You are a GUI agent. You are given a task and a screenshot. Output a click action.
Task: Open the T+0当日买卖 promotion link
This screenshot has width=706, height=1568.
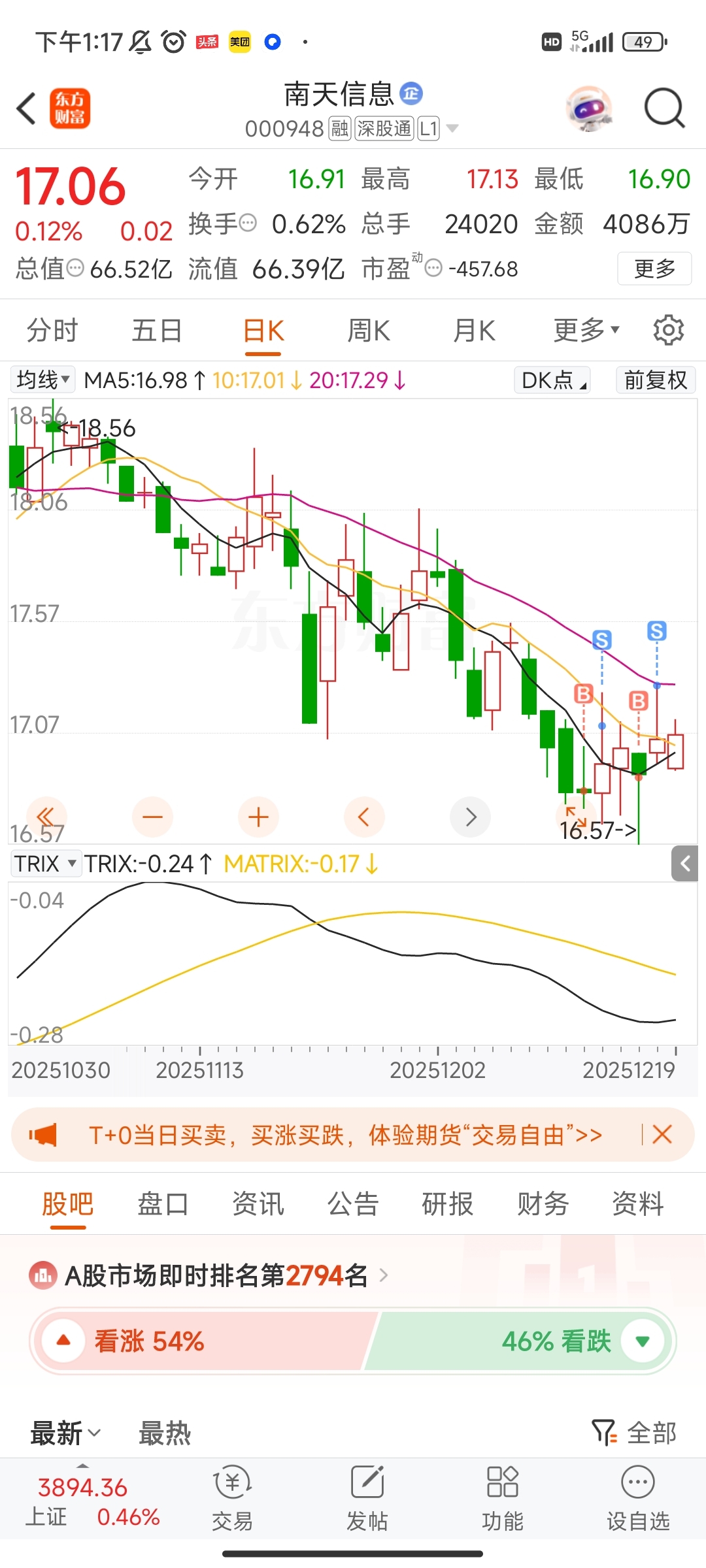tap(345, 1135)
